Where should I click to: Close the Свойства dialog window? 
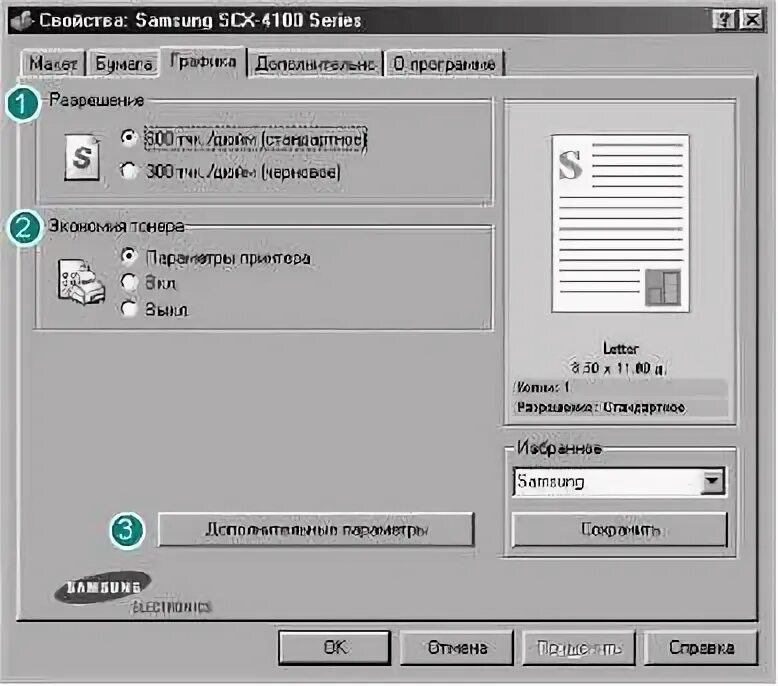[751, 20]
